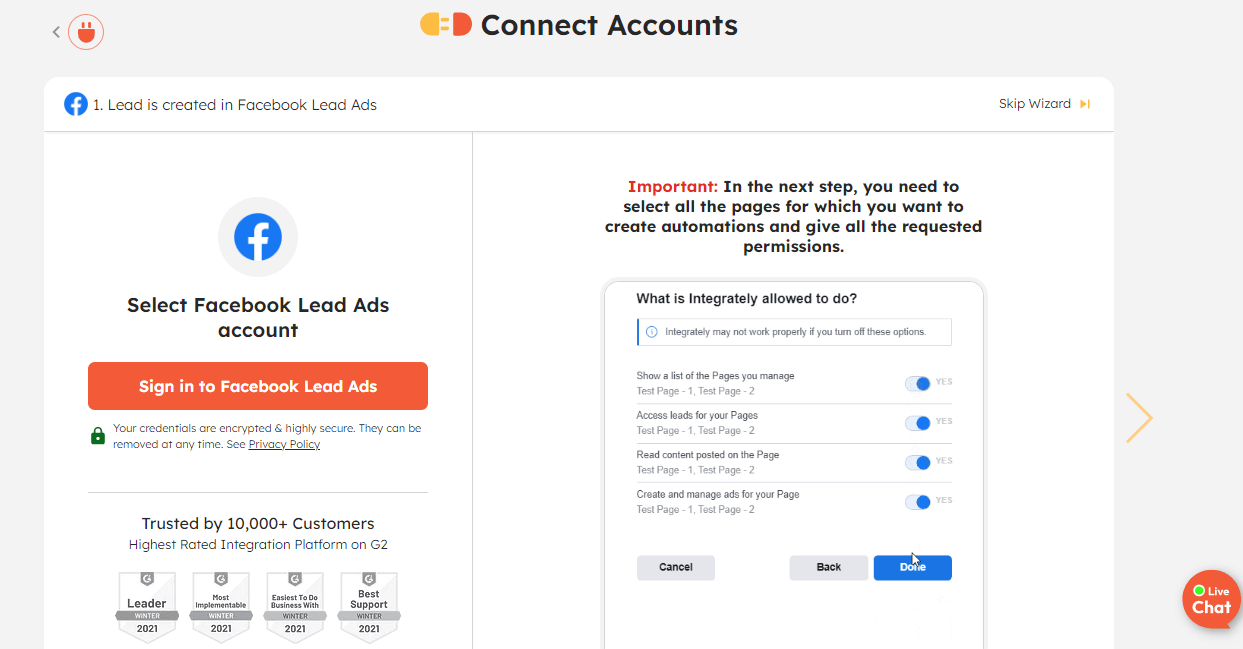1243x649 pixels.
Task: Click the back arrow at the top left
Action: (x=56, y=31)
